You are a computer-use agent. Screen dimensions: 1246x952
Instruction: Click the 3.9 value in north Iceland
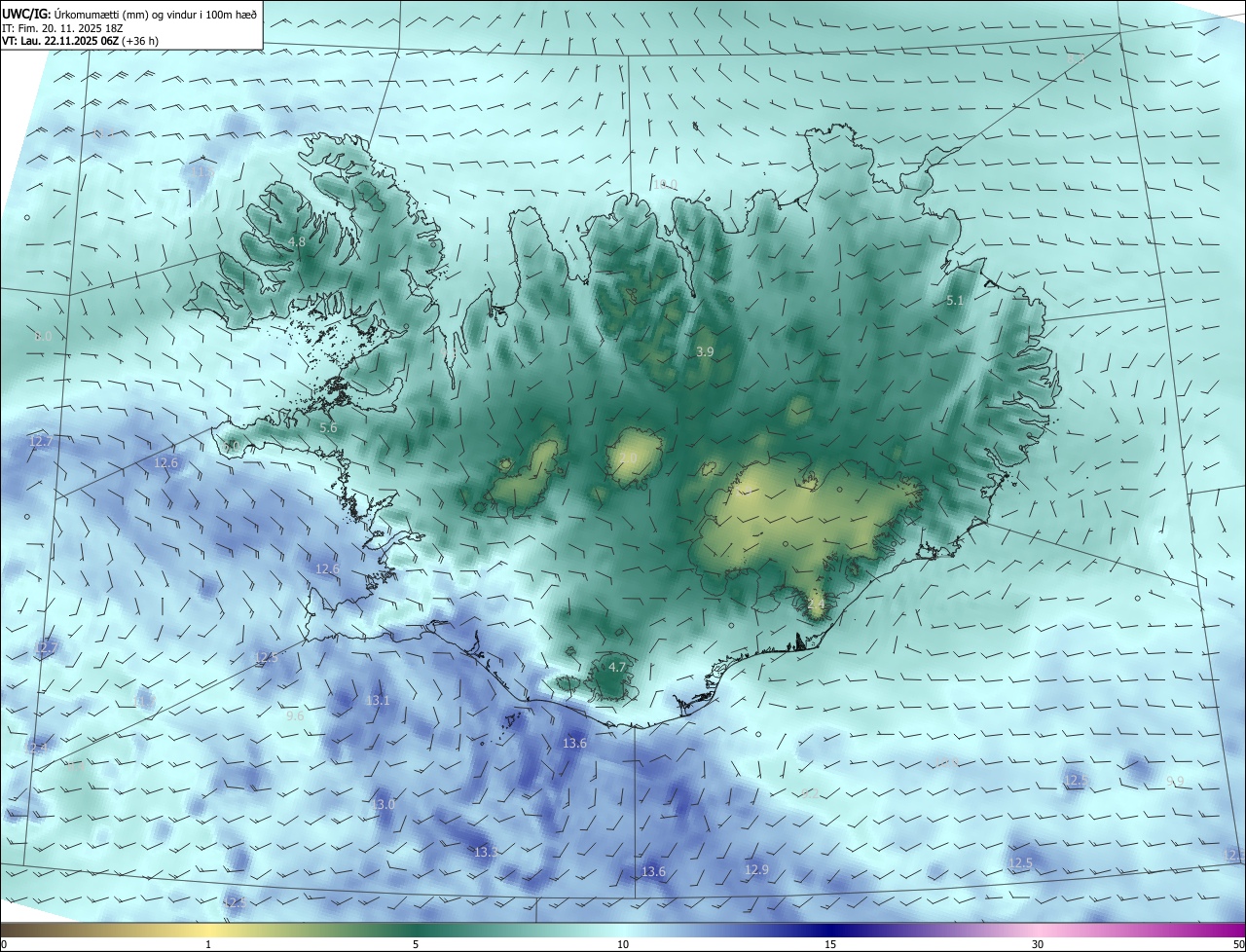pos(706,350)
